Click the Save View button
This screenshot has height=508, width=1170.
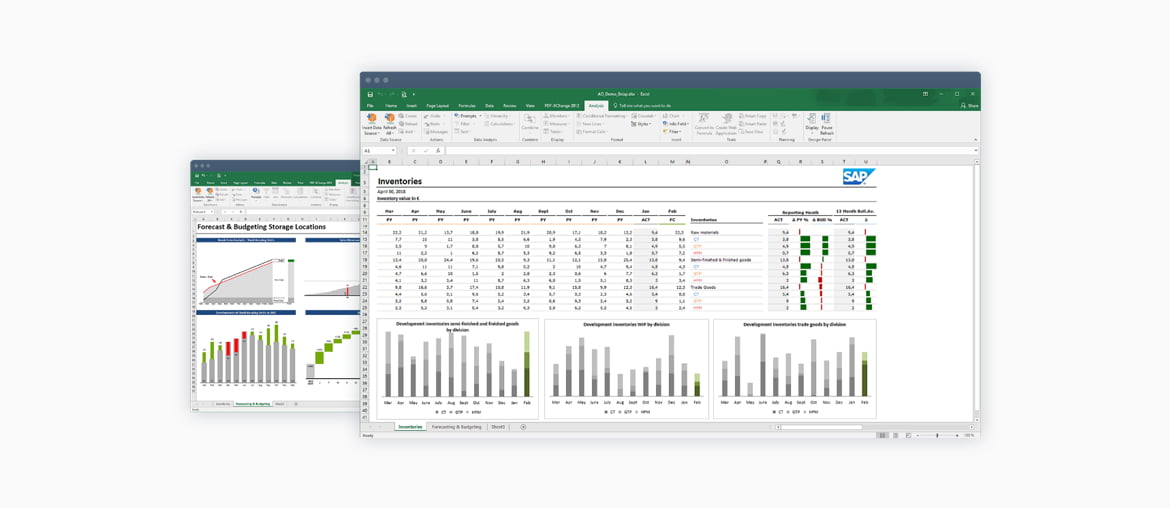tap(751, 131)
